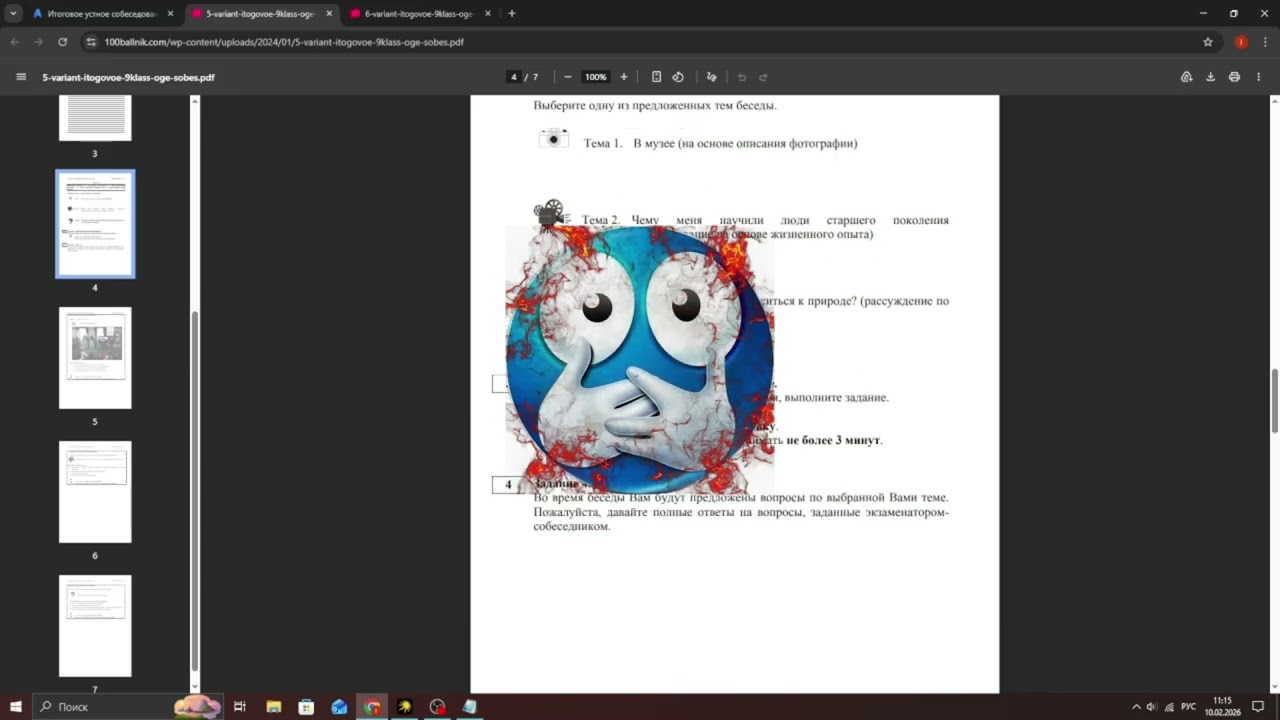Select the 5-variant-itogovoe-9klass tab

click(260, 14)
